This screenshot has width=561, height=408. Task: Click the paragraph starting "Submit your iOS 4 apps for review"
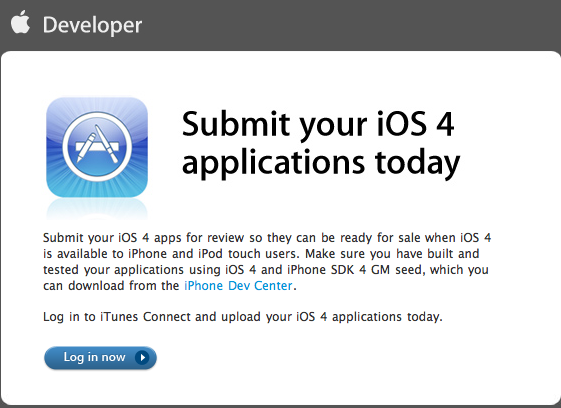pos(267,262)
